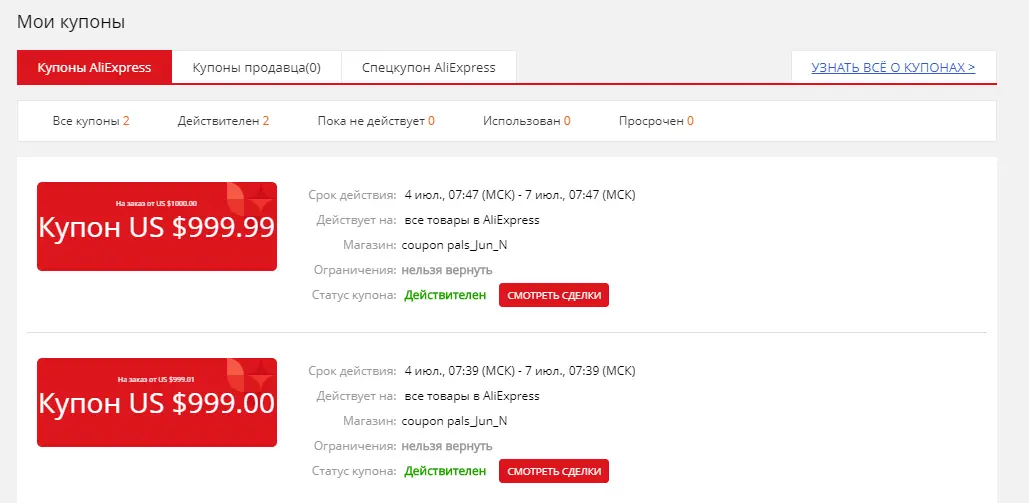This screenshot has height=503, width=1029.
Task: Click the Купон US $999.00 card
Action: tap(157, 402)
